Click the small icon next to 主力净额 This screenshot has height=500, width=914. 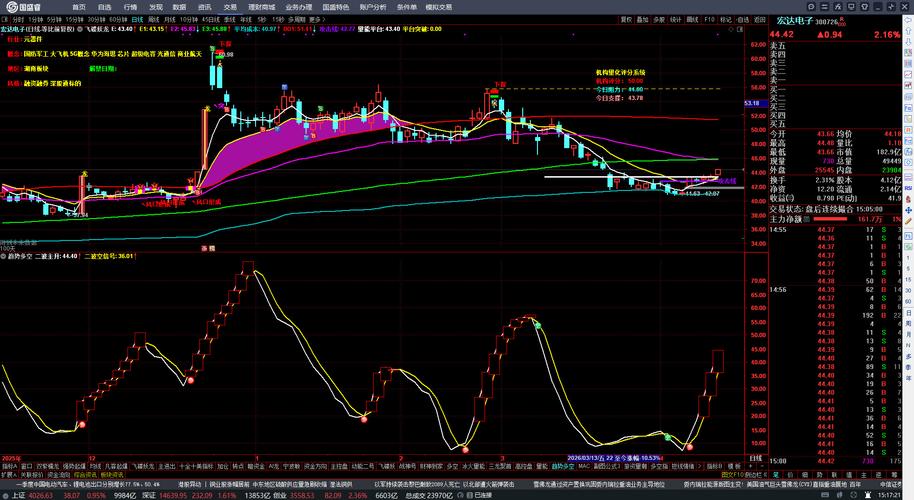pyautogui.click(x=807, y=219)
